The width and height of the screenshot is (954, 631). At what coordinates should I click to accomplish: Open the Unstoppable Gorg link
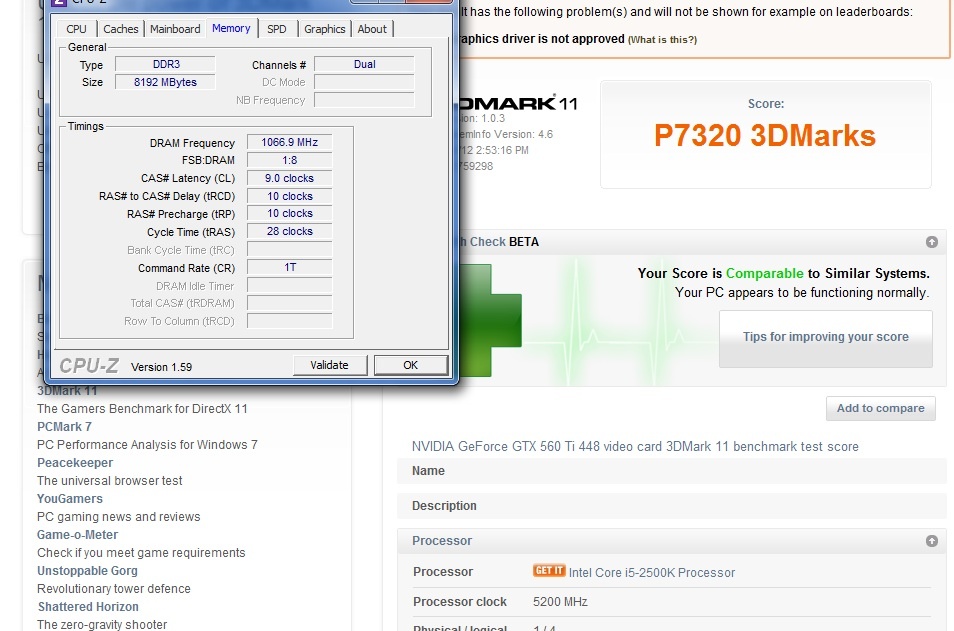(88, 571)
